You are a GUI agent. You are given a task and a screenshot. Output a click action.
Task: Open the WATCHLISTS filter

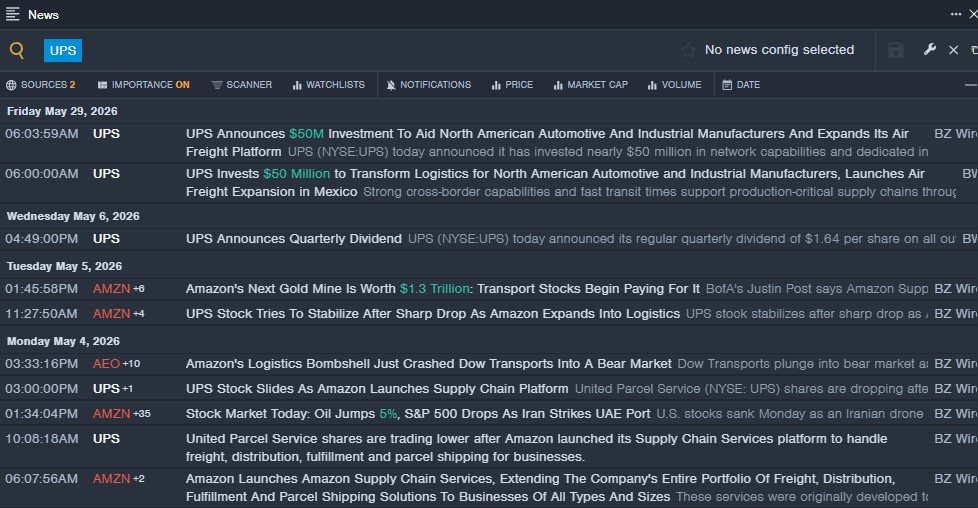[329, 85]
